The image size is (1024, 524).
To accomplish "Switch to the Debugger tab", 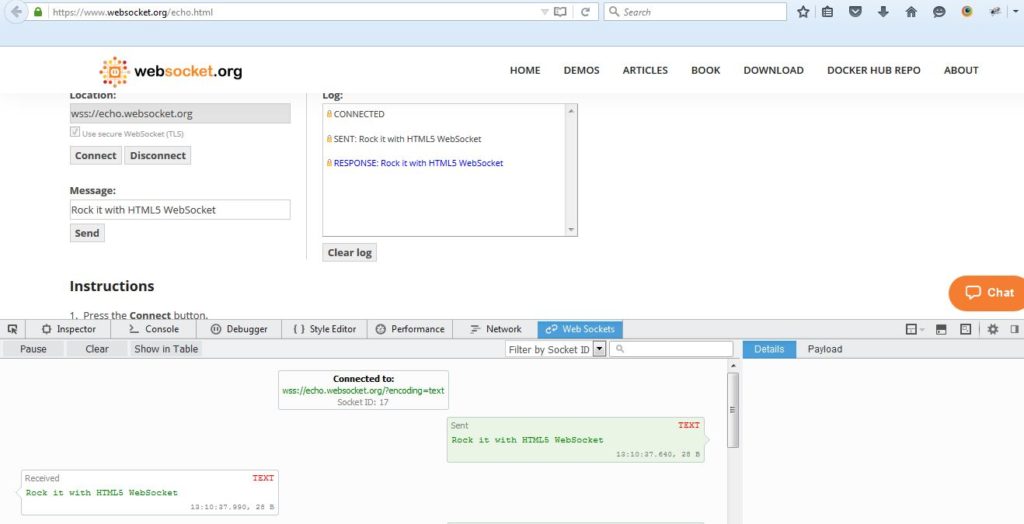I will tap(239, 329).
